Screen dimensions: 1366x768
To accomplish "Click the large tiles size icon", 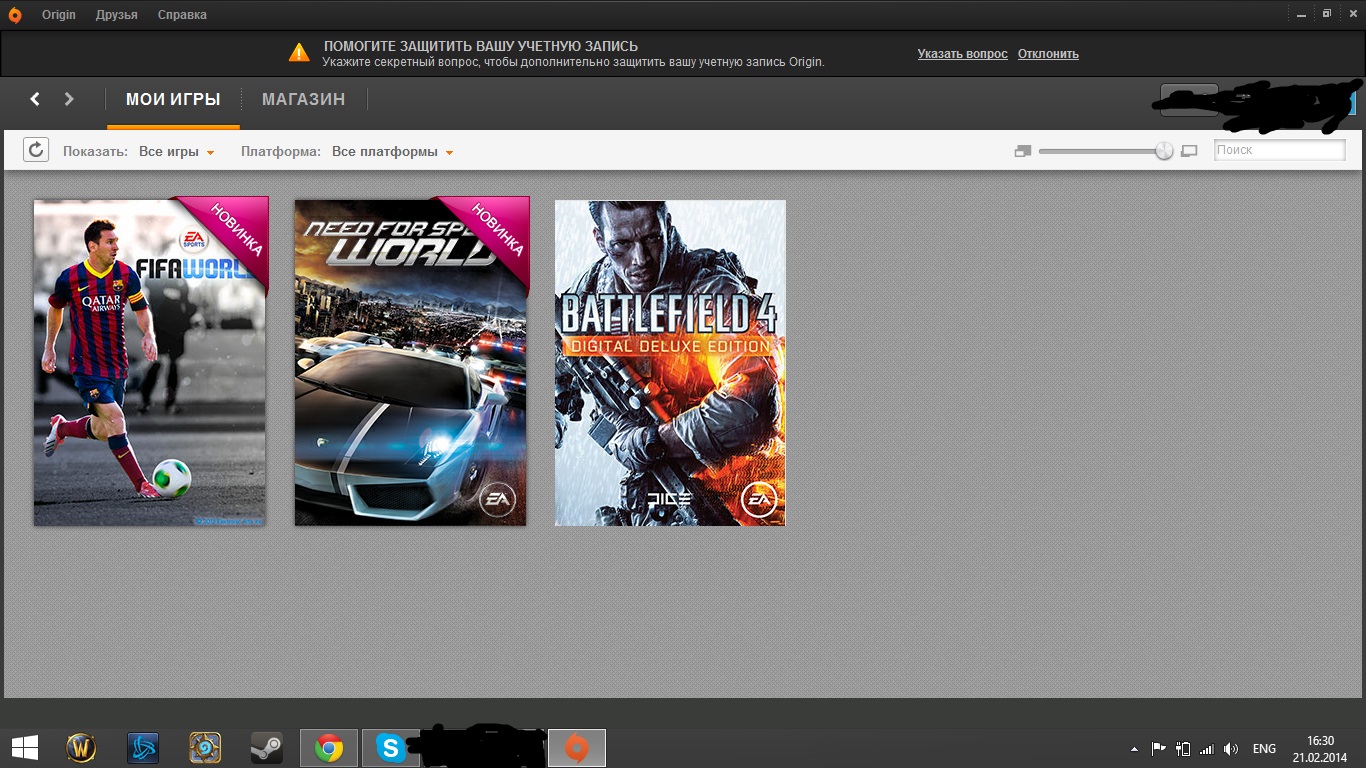I will point(1189,151).
